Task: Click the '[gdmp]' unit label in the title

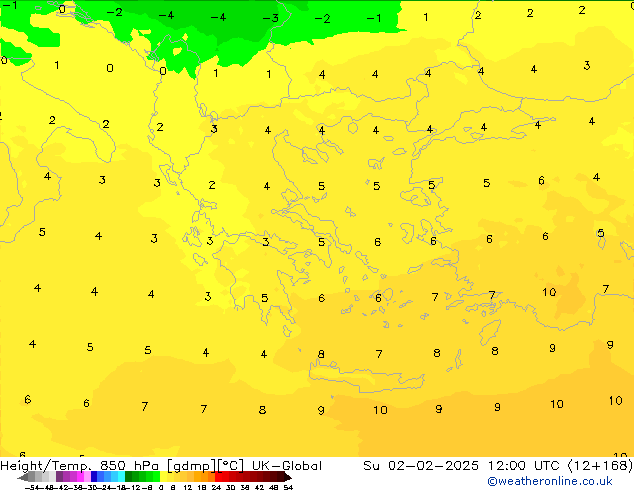Action: (191, 466)
